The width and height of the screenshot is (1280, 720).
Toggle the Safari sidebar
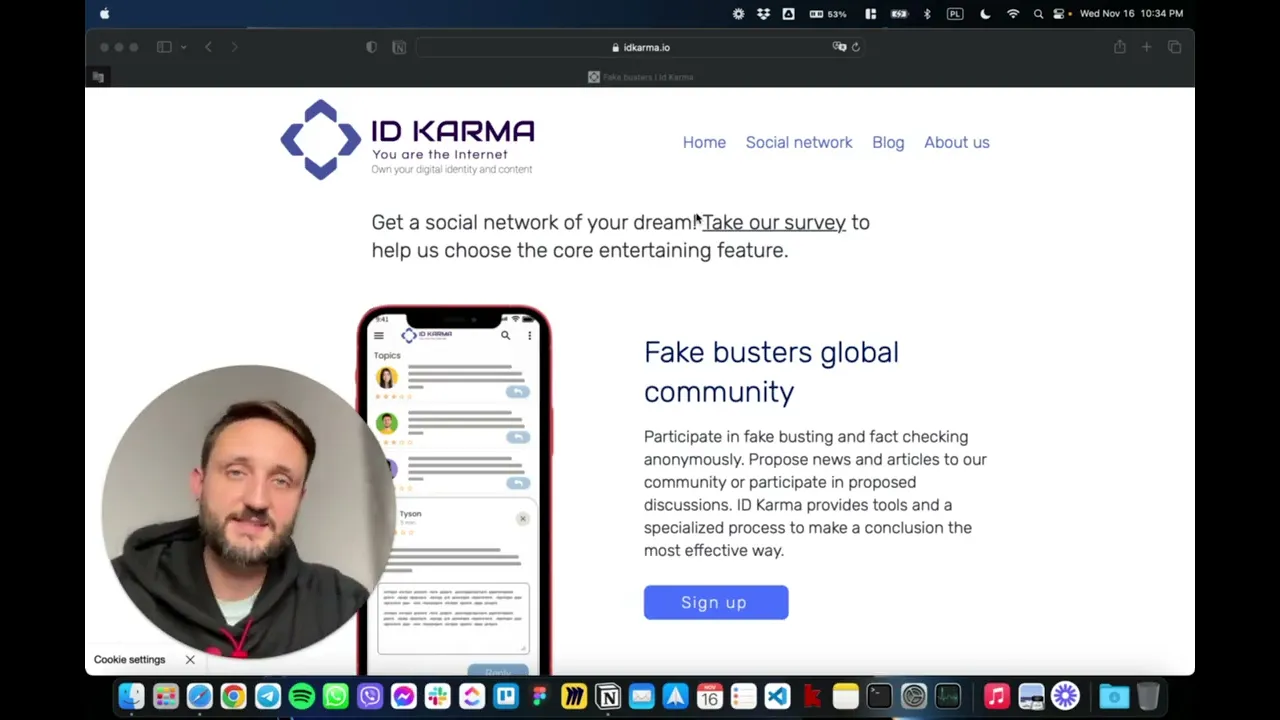[164, 47]
